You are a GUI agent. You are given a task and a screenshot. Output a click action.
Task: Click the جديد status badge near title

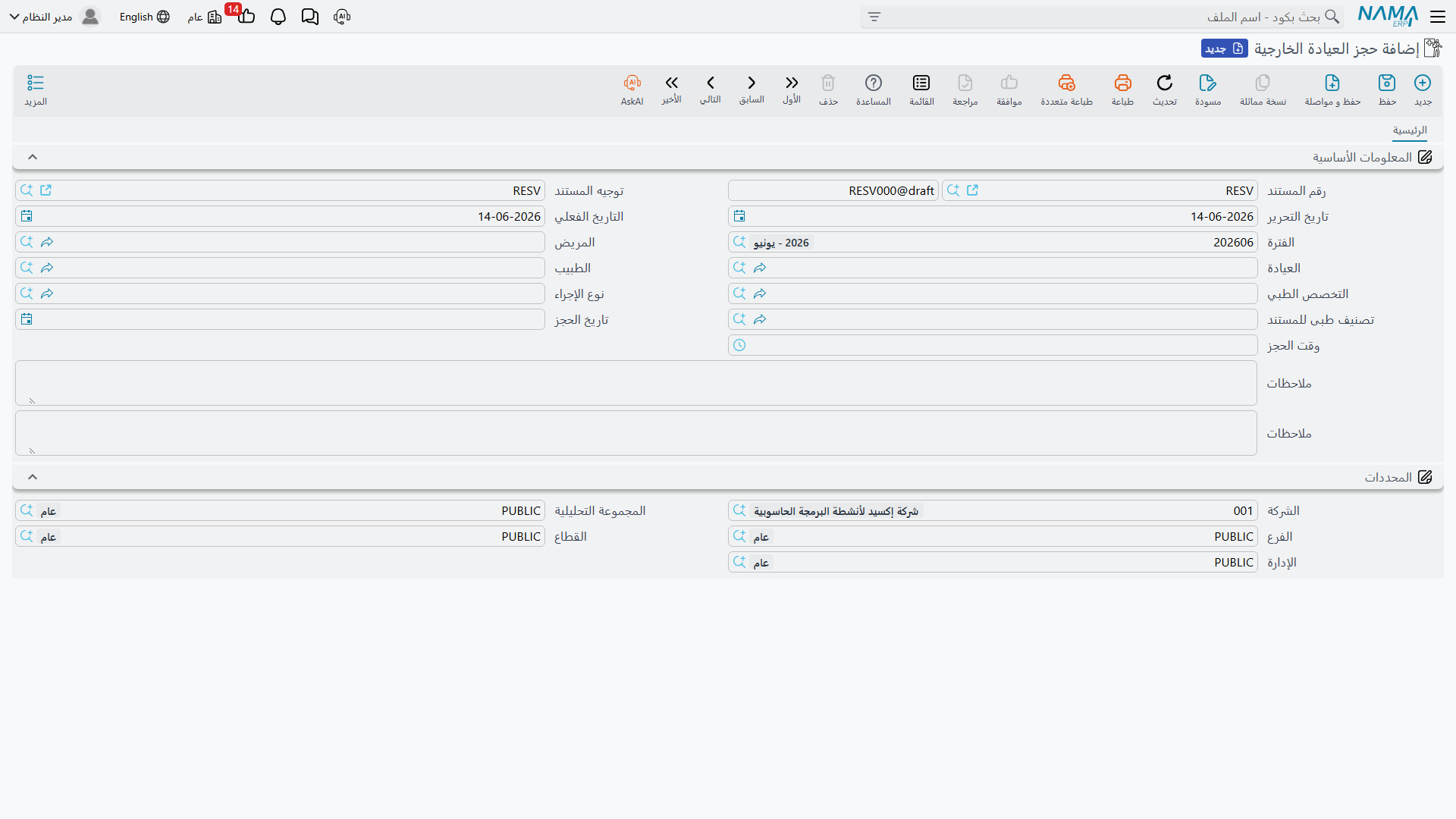tap(1224, 49)
